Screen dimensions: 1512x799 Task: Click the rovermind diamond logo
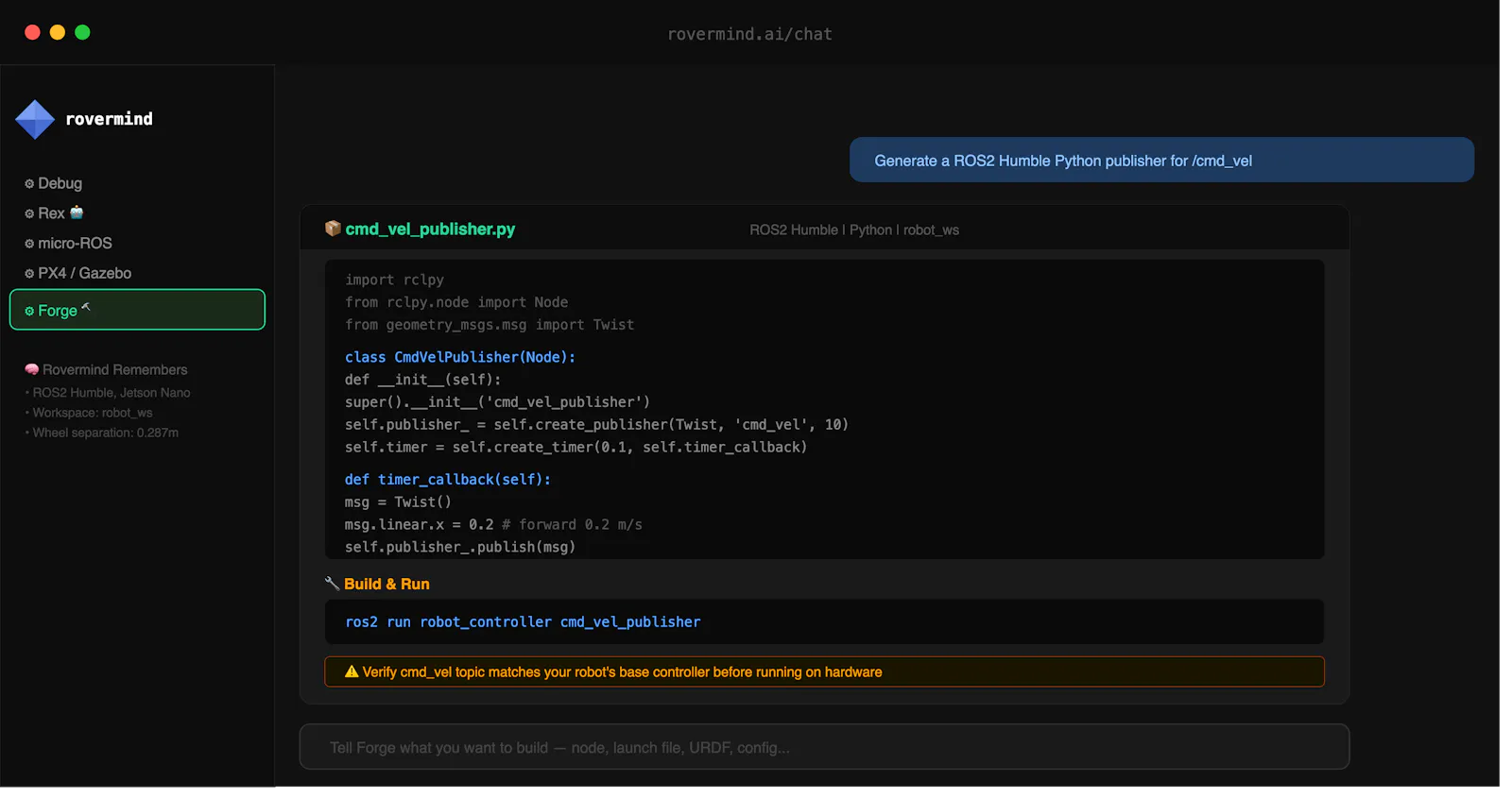pyautogui.click(x=35, y=119)
